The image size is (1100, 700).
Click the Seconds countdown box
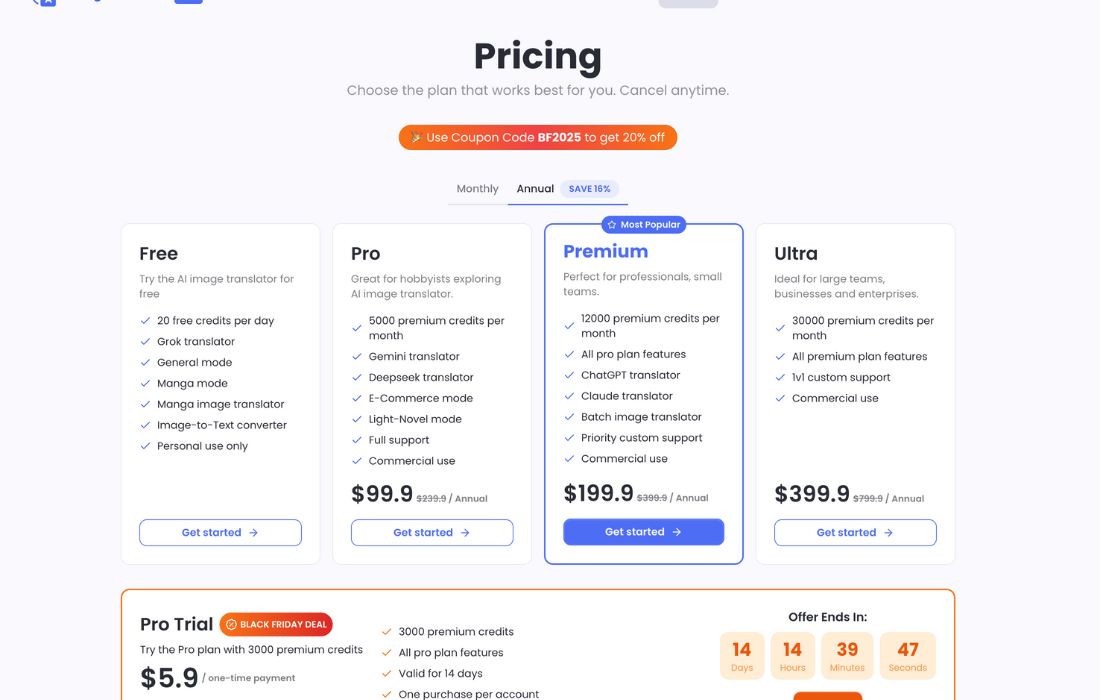tap(907, 655)
